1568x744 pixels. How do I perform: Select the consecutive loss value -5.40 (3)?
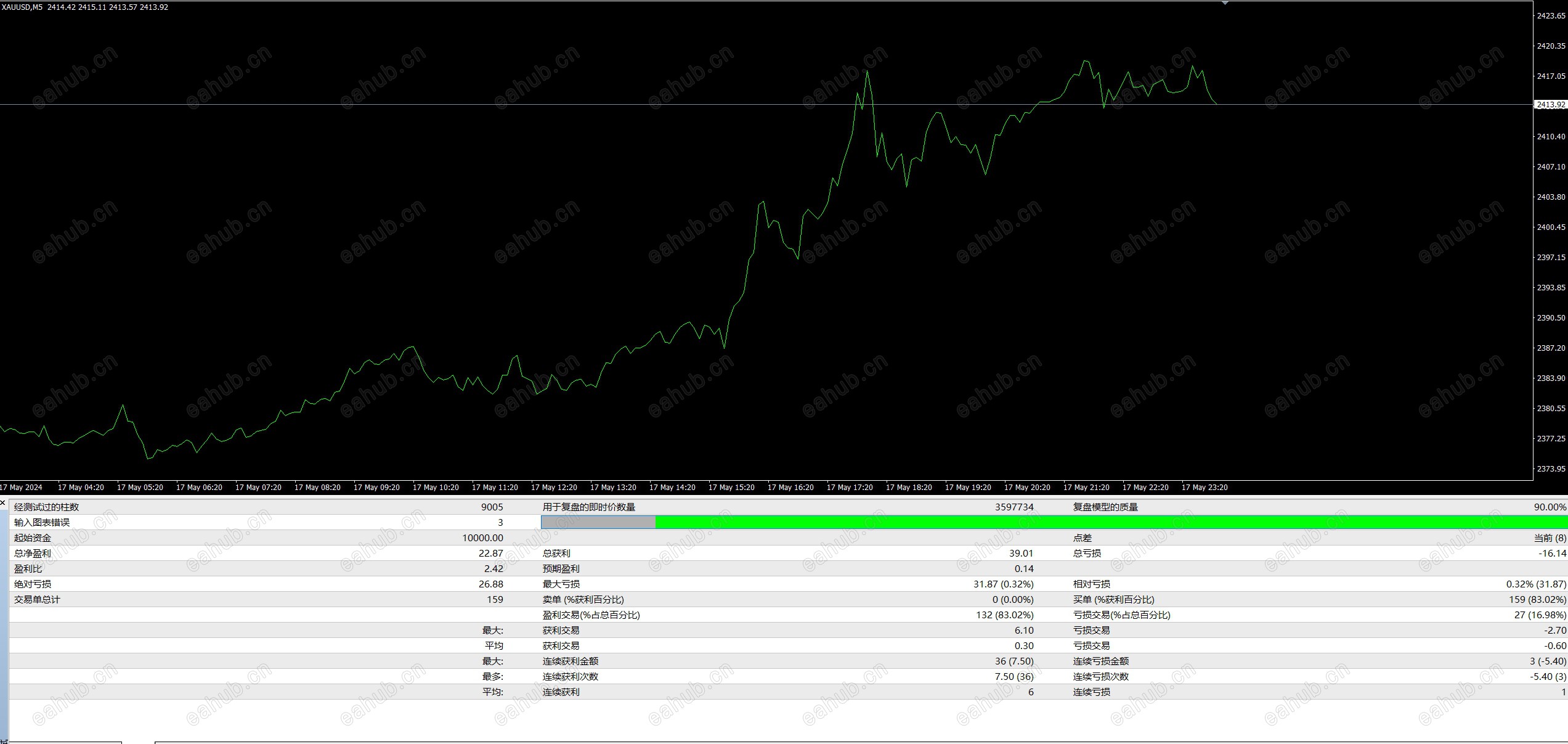pyautogui.click(x=1548, y=677)
